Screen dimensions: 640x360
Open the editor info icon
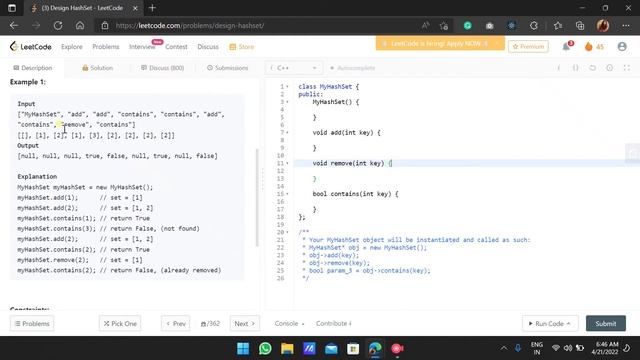(559, 68)
